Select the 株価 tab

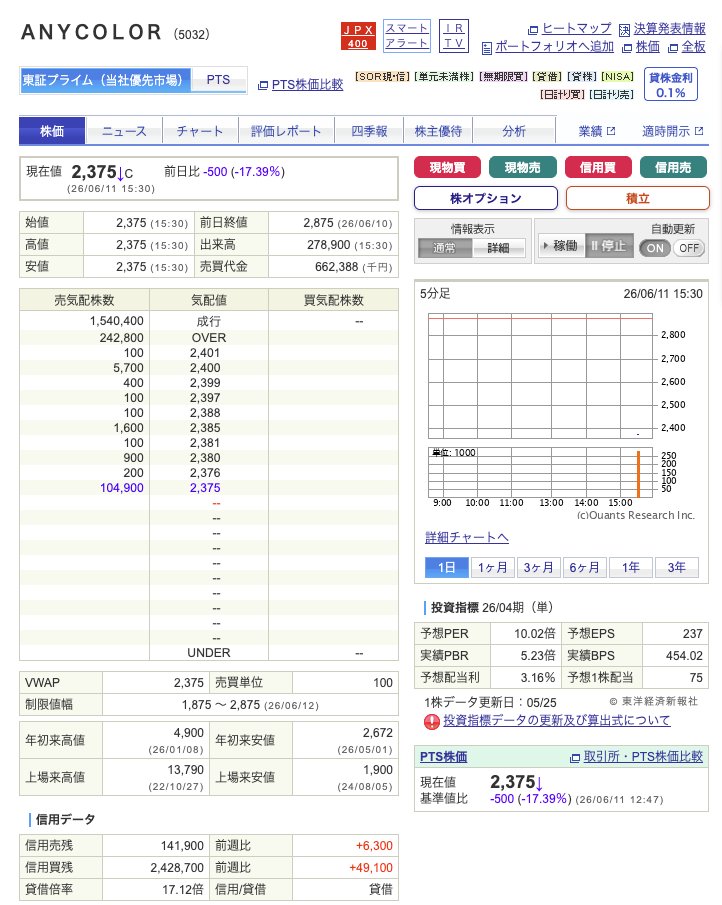coord(52,131)
